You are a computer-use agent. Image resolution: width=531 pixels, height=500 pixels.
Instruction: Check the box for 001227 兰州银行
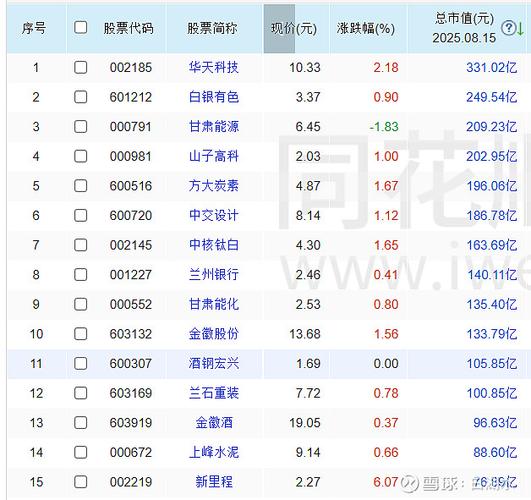tap(81, 274)
